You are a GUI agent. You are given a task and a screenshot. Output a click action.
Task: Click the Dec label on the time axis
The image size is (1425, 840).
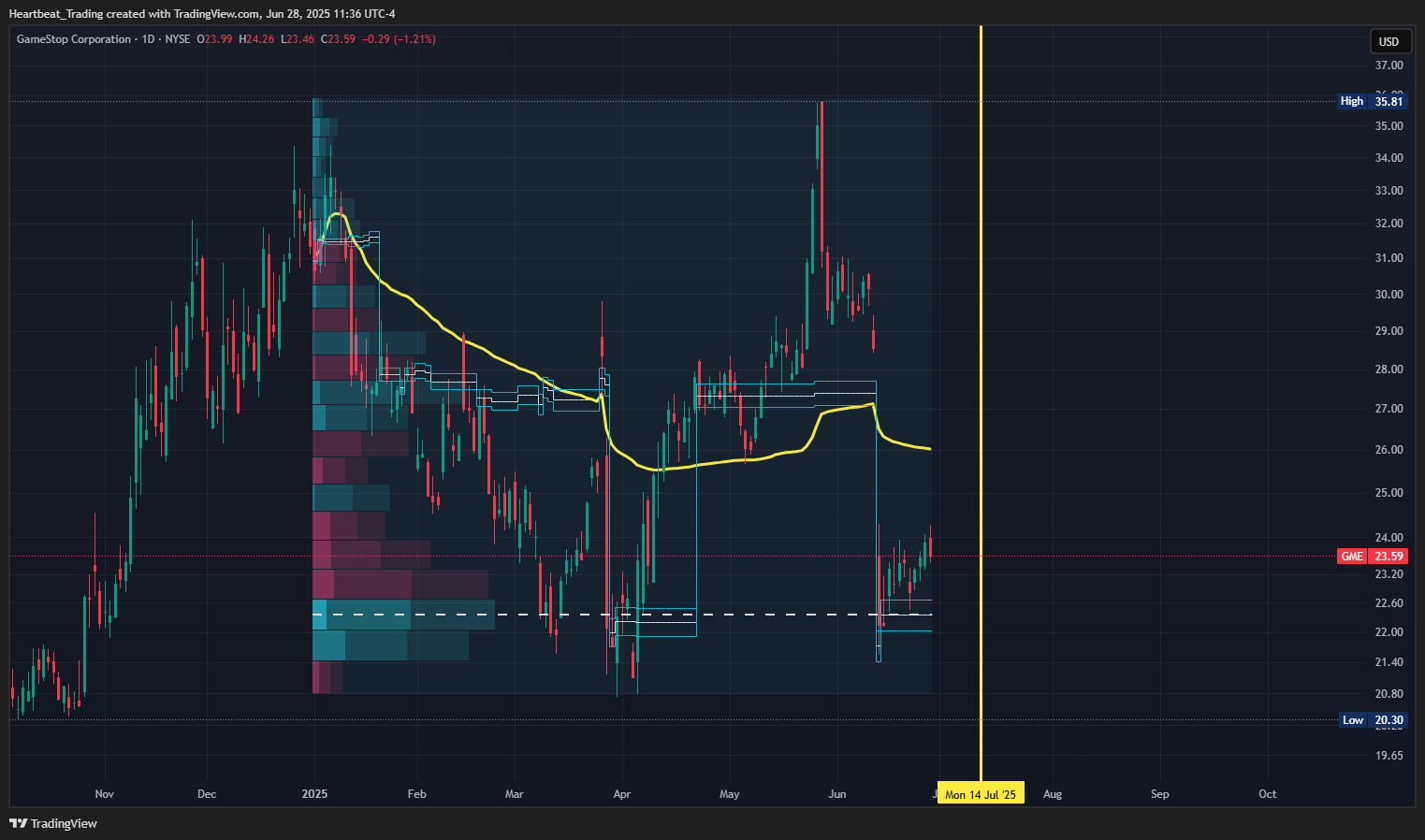click(x=207, y=794)
